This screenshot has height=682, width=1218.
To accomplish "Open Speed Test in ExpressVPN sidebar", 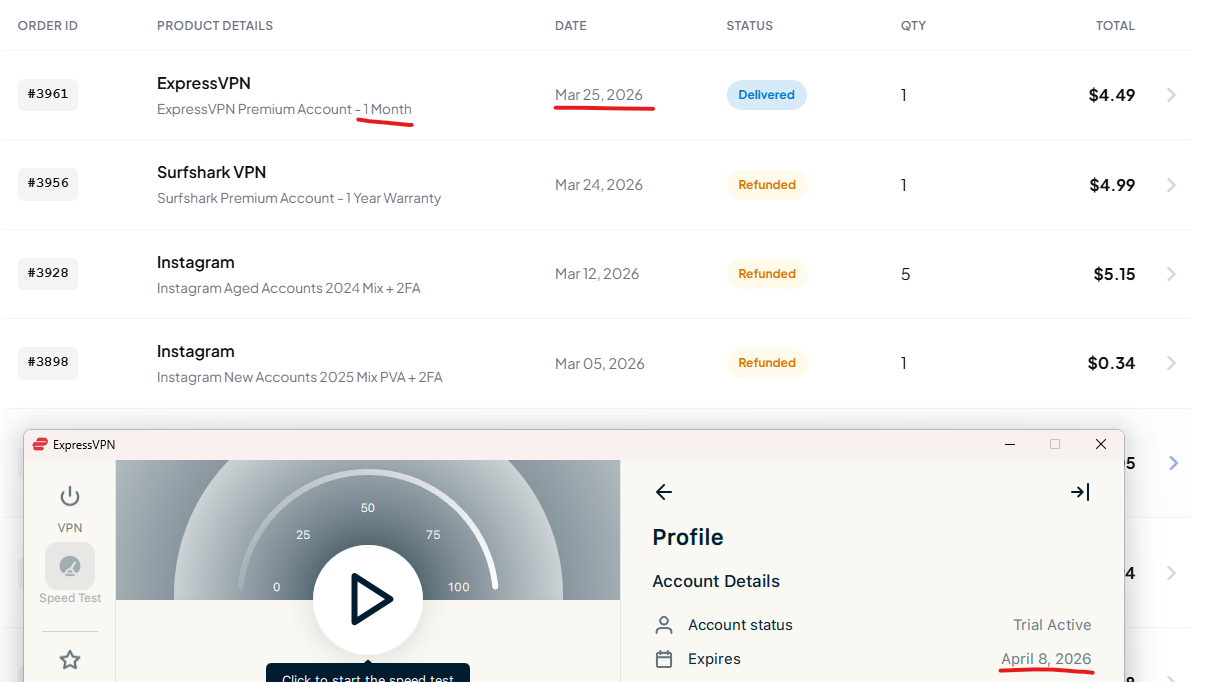I will [70, 574].
